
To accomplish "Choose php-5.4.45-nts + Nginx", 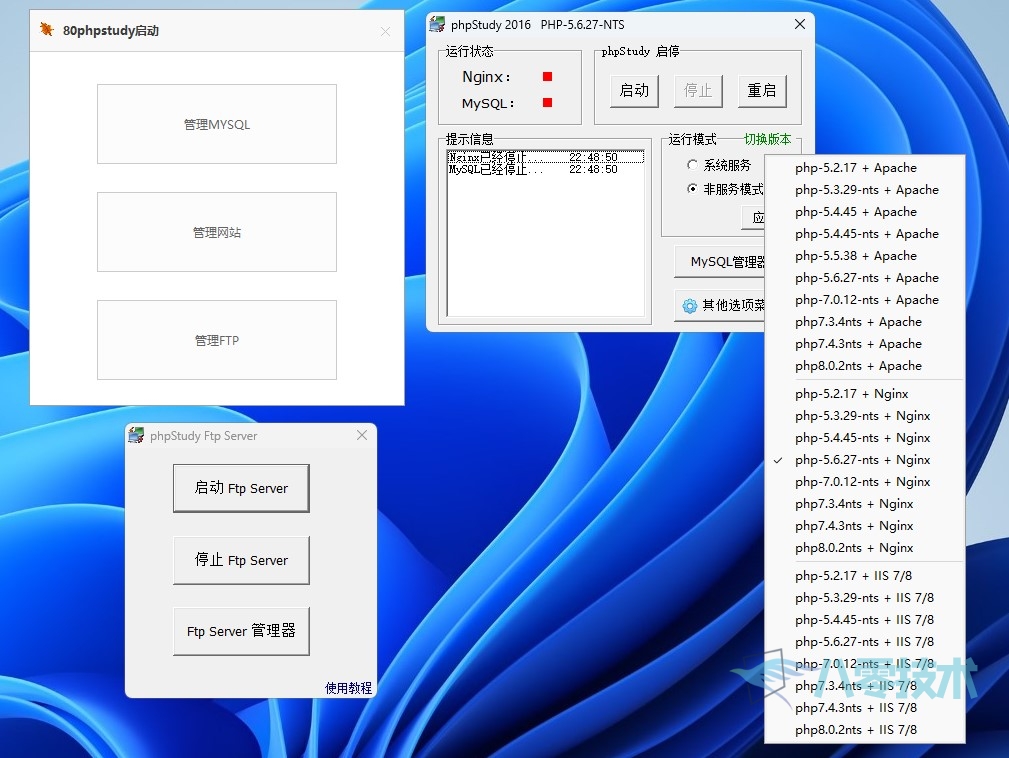I will 865,438.
